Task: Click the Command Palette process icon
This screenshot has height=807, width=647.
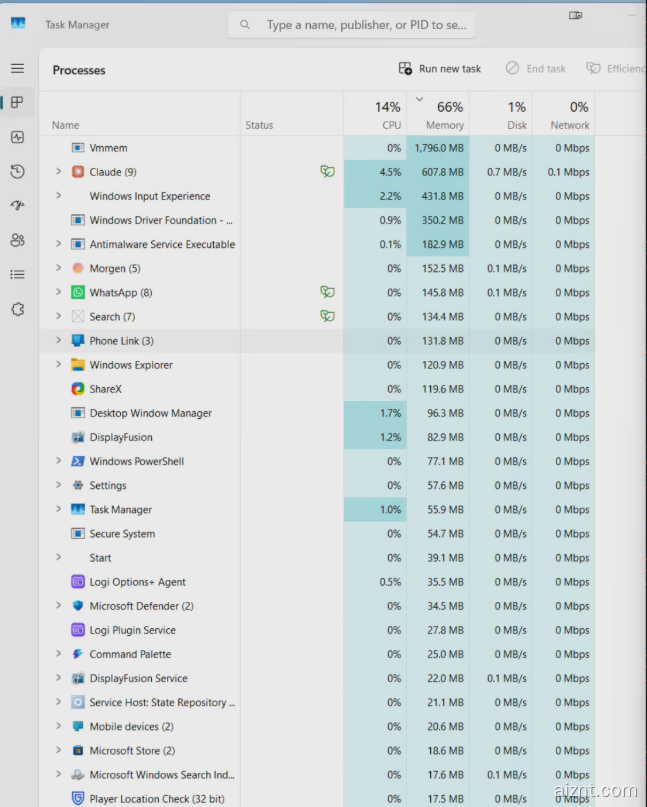Action: 78,654
